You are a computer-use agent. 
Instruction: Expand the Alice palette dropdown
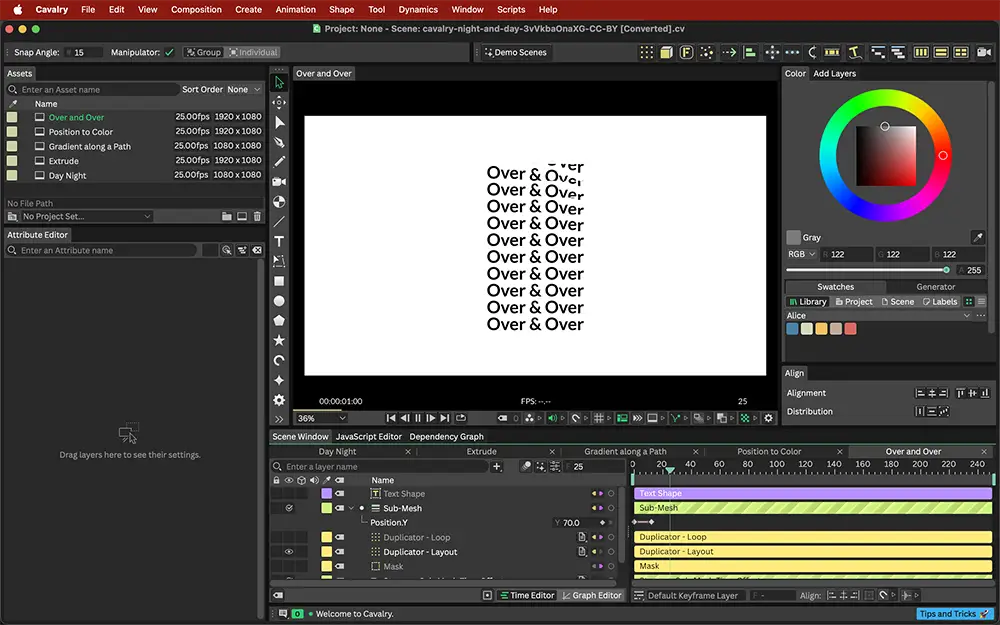[x=967, y=316]
